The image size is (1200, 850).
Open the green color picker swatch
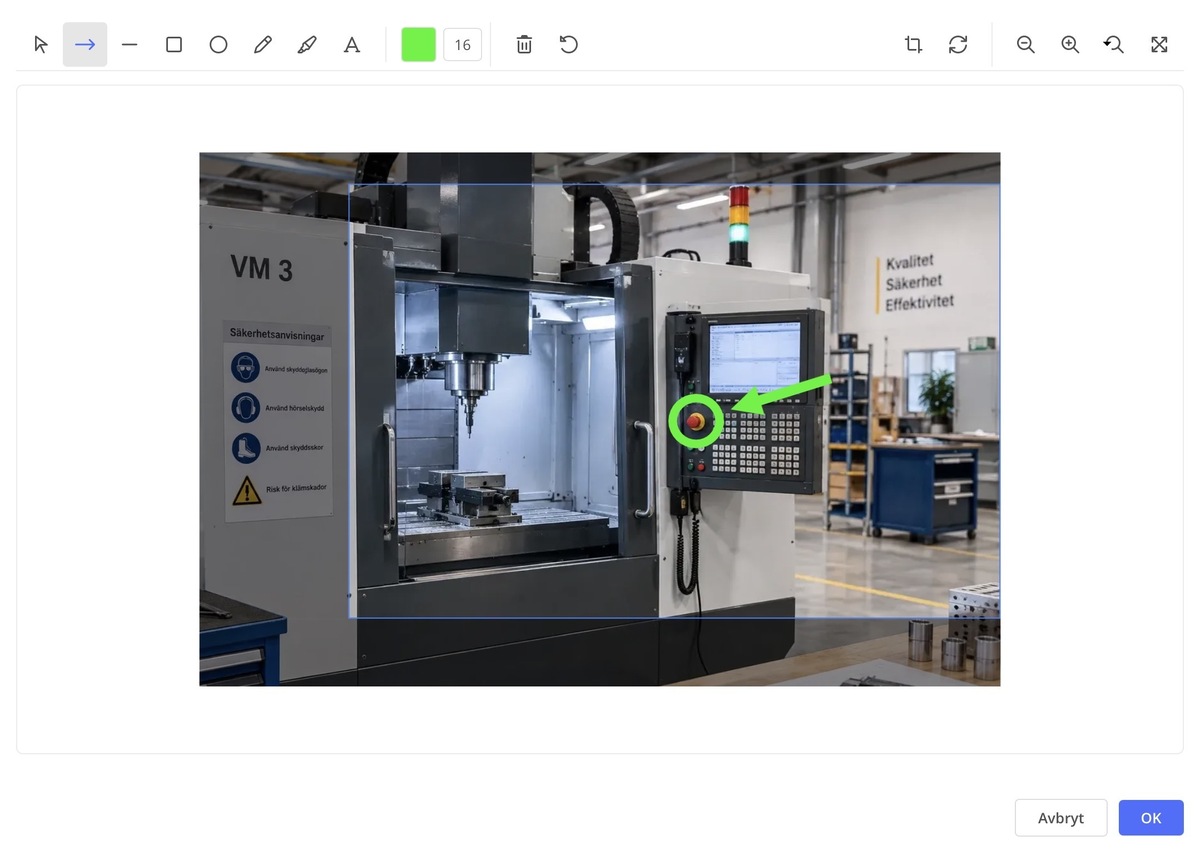coord(419,44)
